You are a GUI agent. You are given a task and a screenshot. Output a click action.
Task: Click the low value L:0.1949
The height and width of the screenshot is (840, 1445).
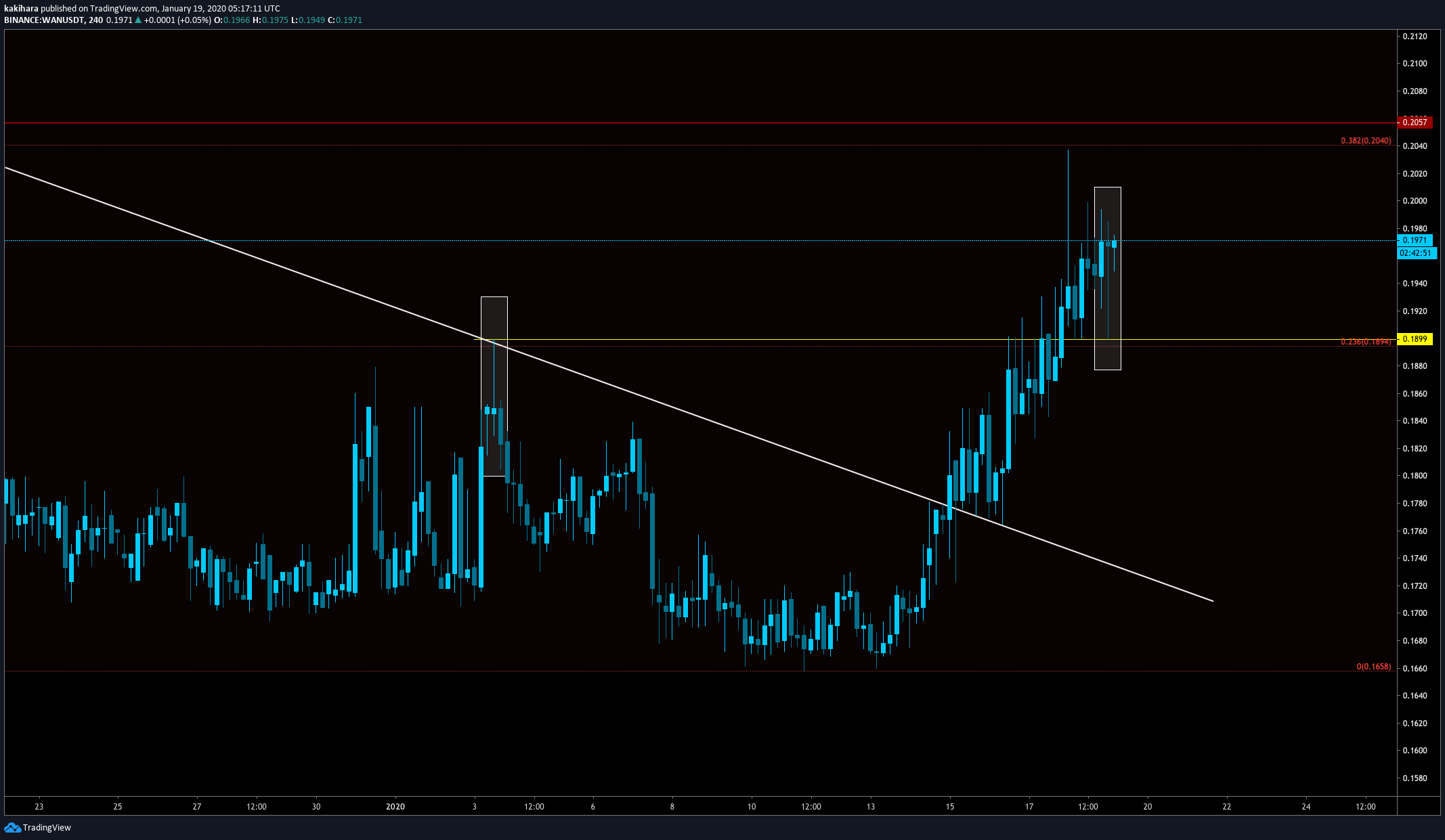click(x=308, y=20)
